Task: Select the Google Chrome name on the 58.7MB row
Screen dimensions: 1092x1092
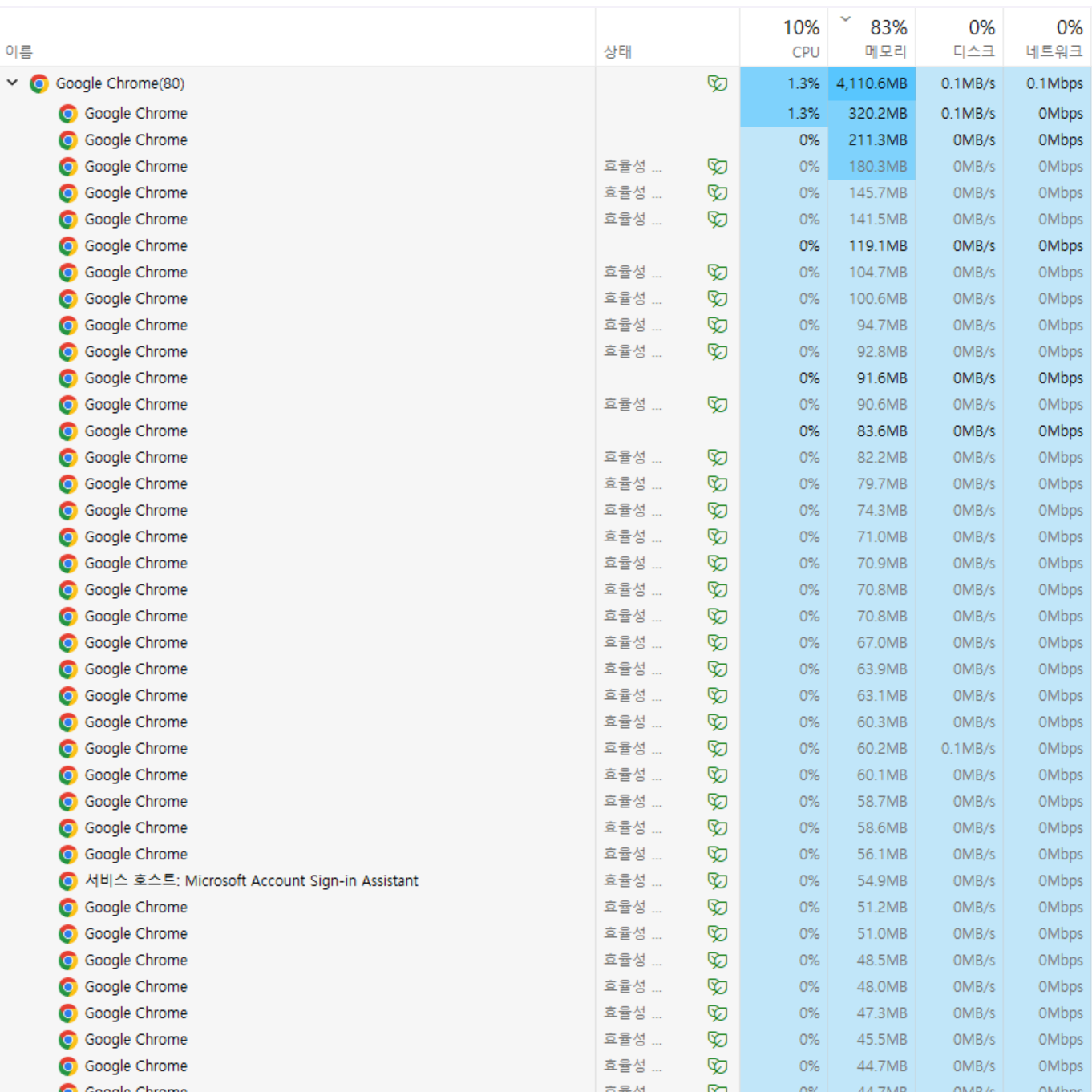Action: [136, 802]
